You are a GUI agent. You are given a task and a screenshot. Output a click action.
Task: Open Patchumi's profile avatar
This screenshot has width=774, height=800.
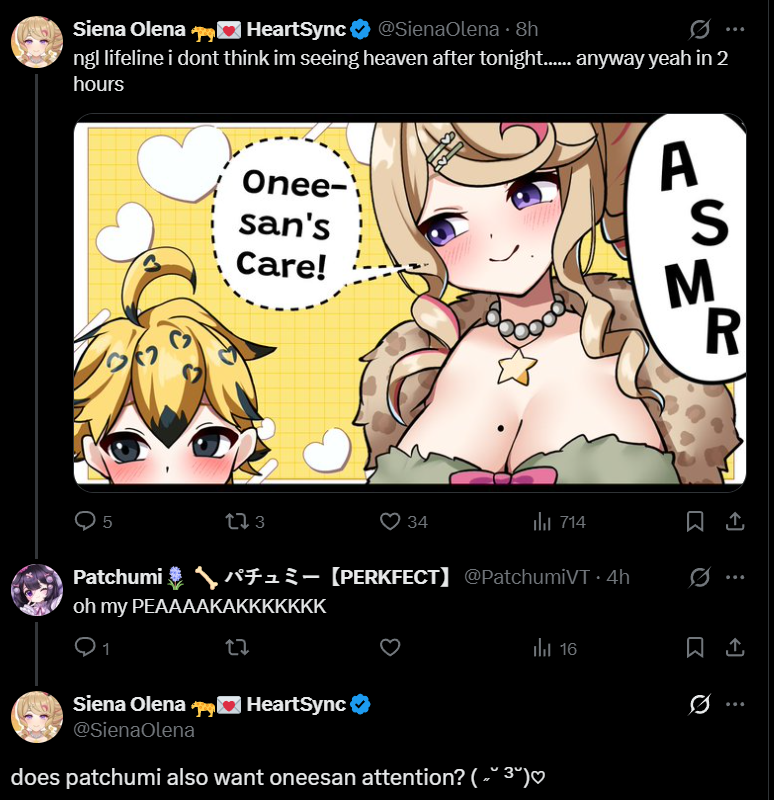pyautogui.click(x=37, y=590)
